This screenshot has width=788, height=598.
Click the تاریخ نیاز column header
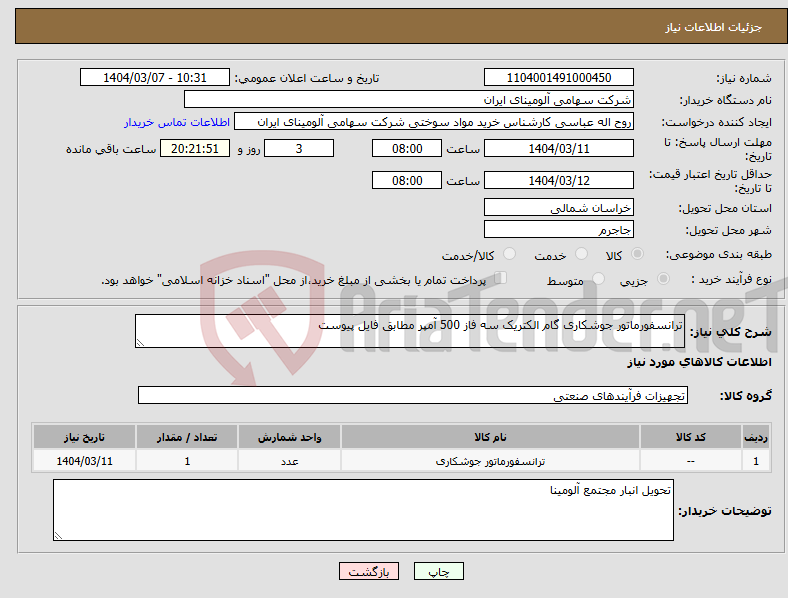(84, 437)
